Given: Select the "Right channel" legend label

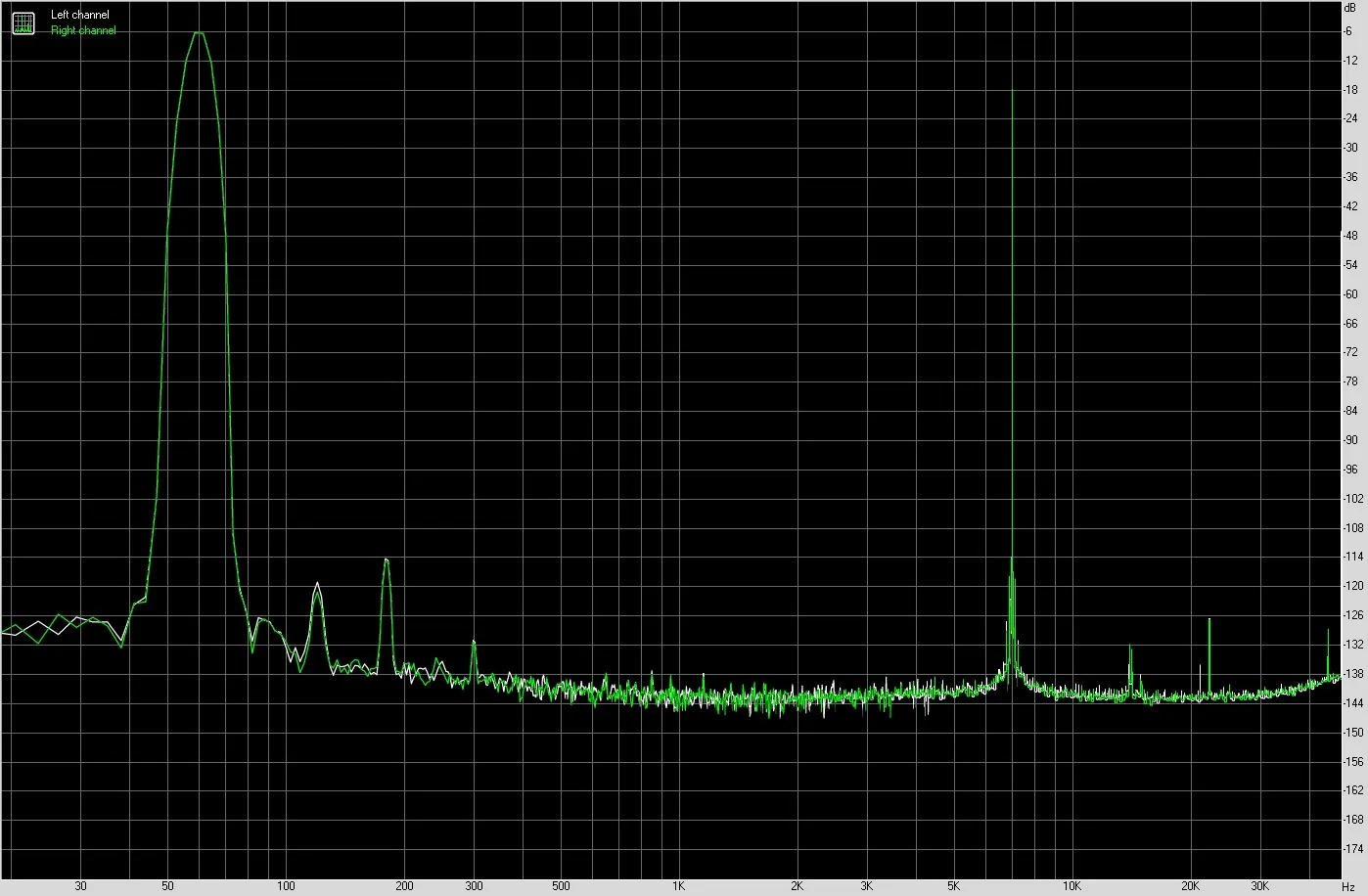Looking at the screenshot, I should 83,30.
